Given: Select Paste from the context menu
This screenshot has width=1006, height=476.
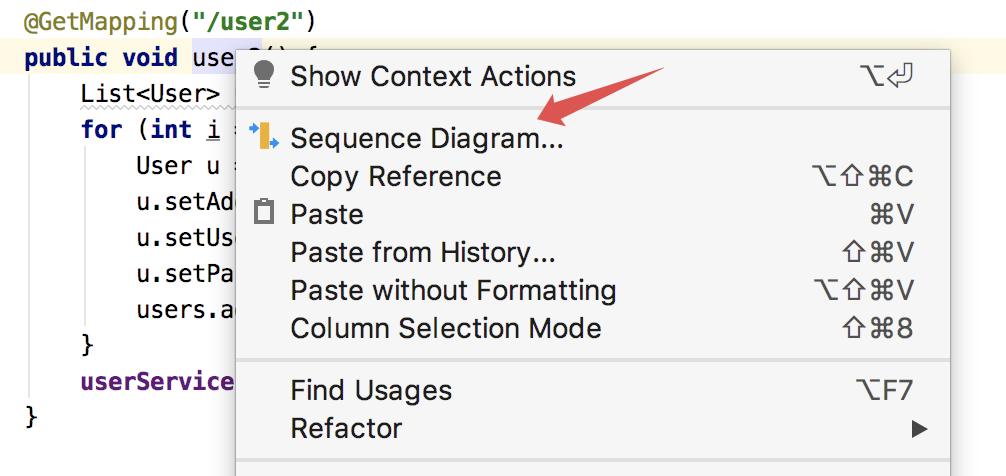Looking at the screenshot, I should pyautogui.click(x=327, y=215).
